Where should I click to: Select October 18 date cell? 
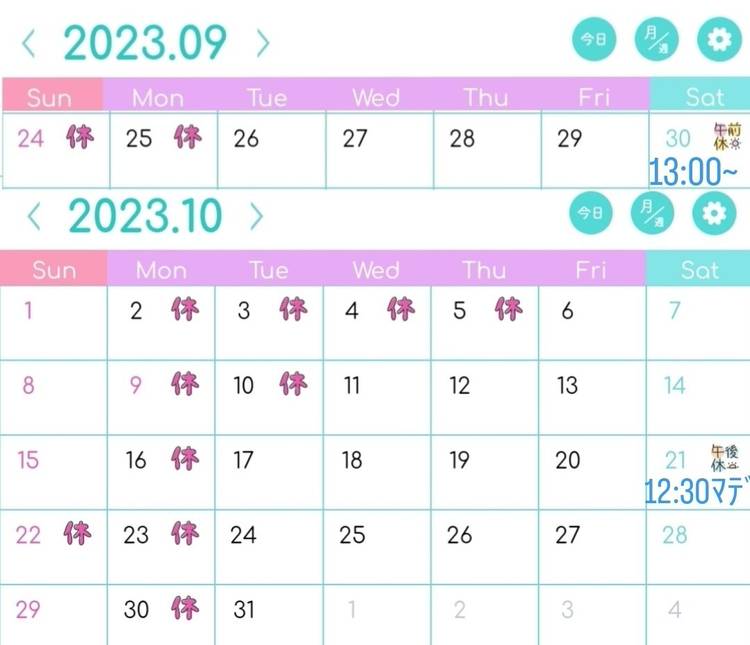pyautogui.click(x=376, y=472)
